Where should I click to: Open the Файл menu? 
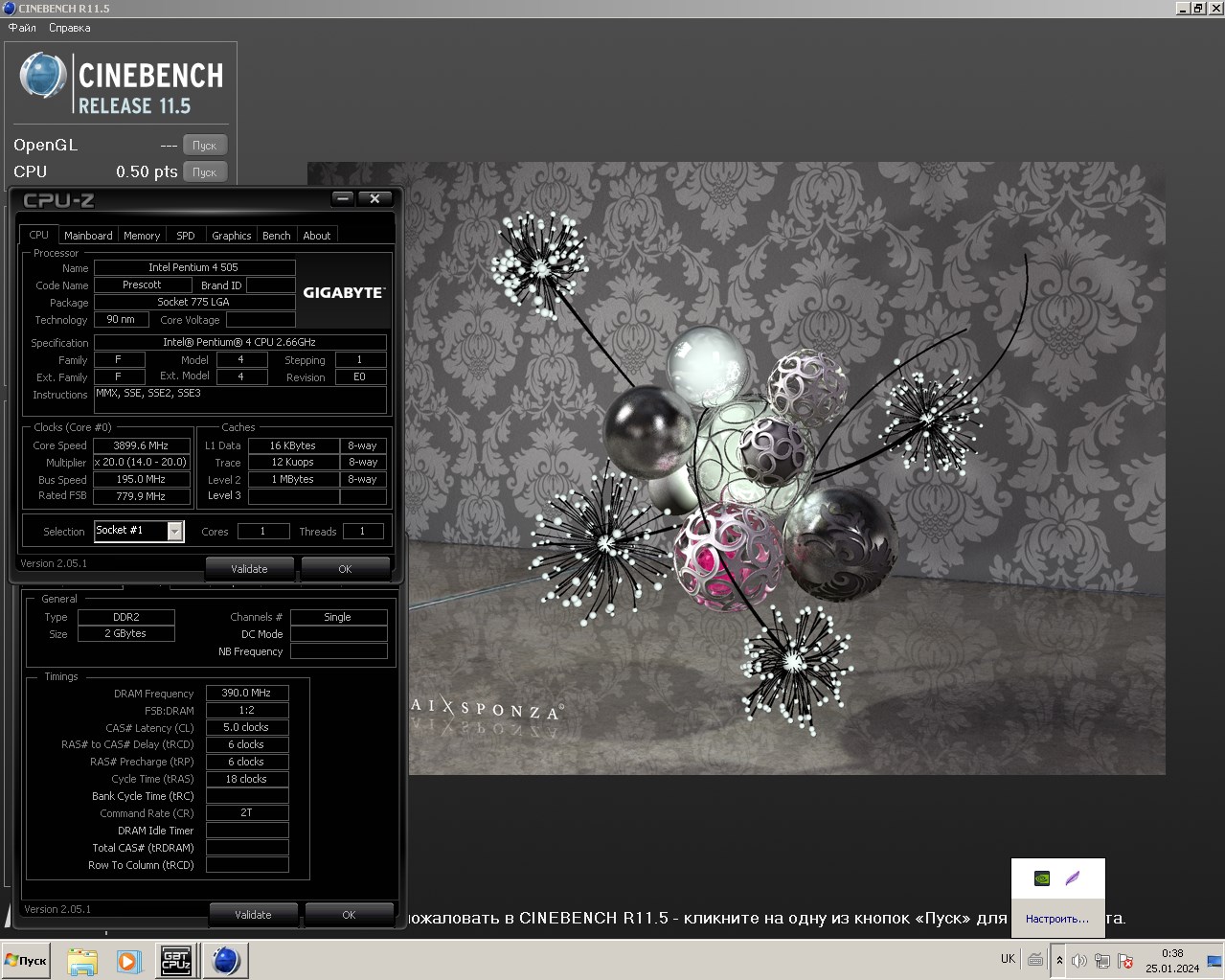pyautogui.click(x=22, y=28)
